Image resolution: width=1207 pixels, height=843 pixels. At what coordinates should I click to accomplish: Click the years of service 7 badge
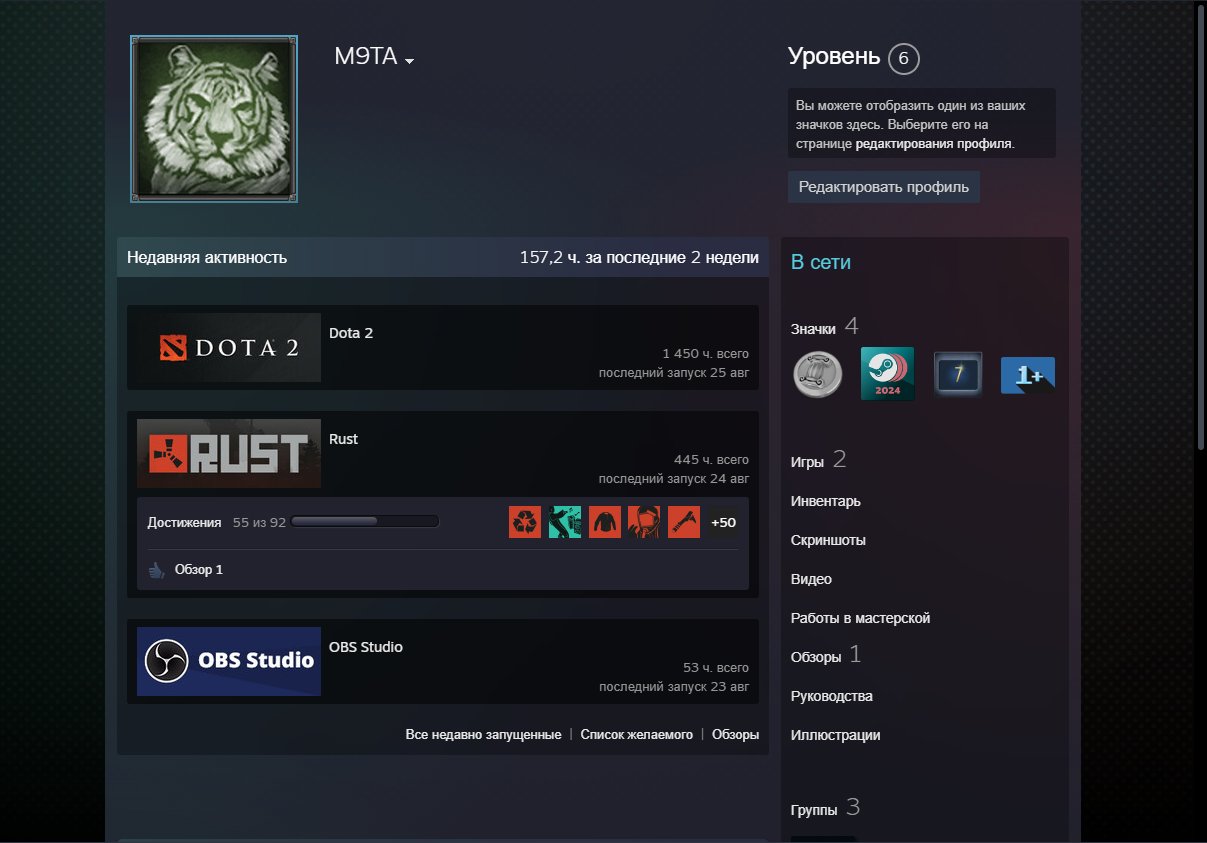pos(957,374)
